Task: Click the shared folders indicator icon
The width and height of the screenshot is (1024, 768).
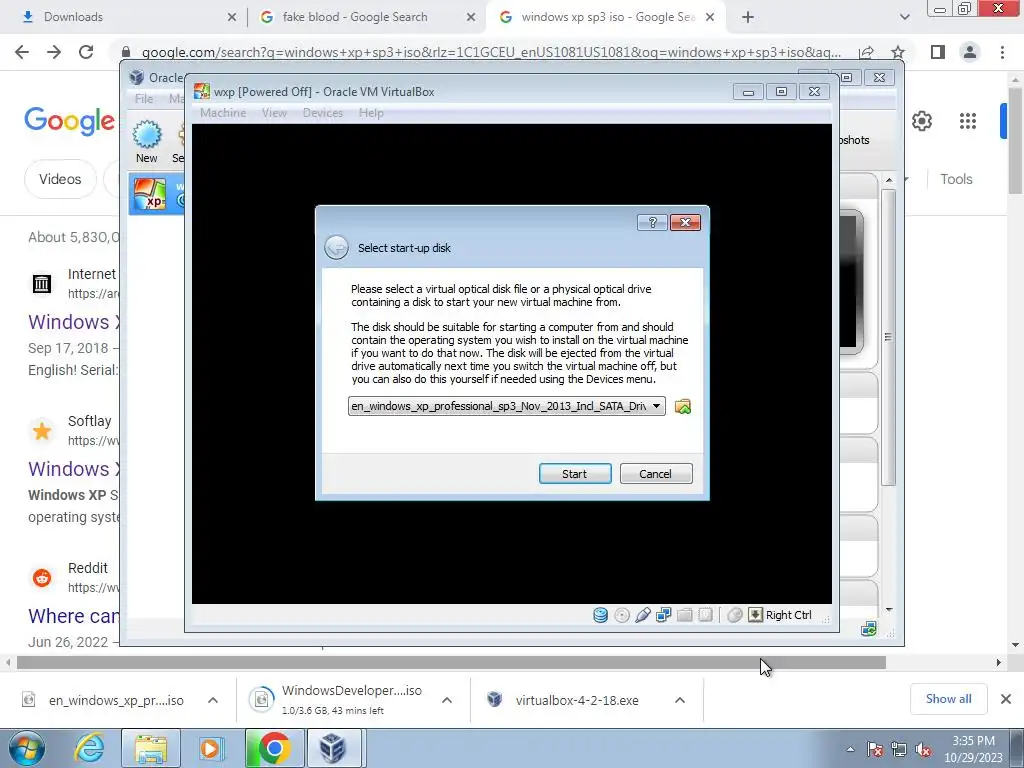Action: pyautogui.click(x=684, y=615)
